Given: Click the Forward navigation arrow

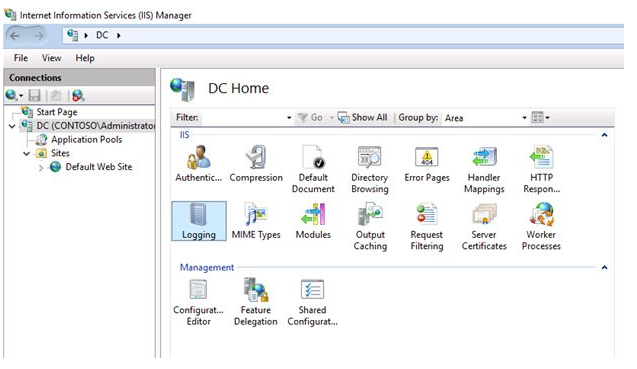Looking at the screenshot, I should pyautogui.click(x=38, y=36).
